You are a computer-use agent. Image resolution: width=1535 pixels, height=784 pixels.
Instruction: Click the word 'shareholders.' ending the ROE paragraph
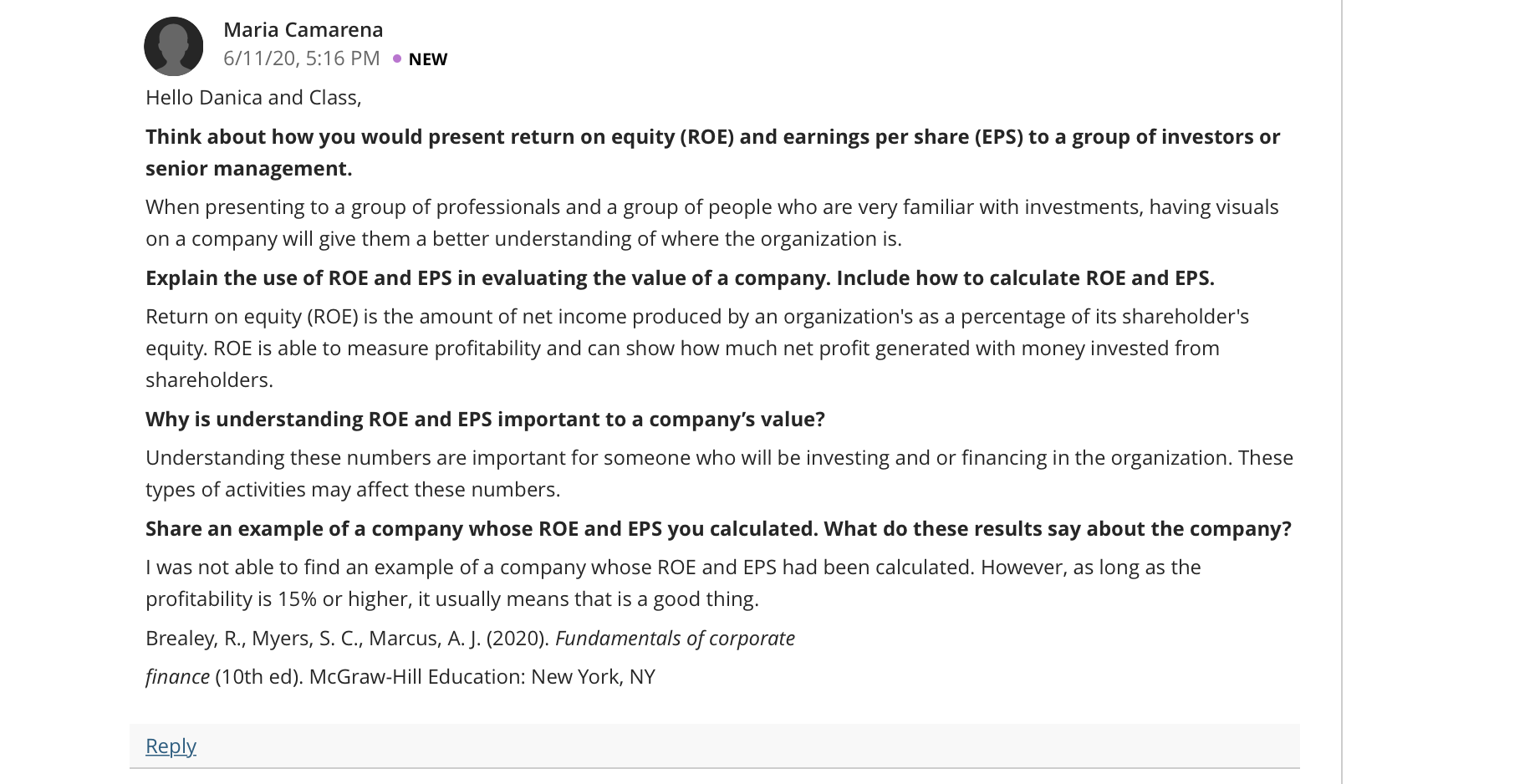(209, 379)
